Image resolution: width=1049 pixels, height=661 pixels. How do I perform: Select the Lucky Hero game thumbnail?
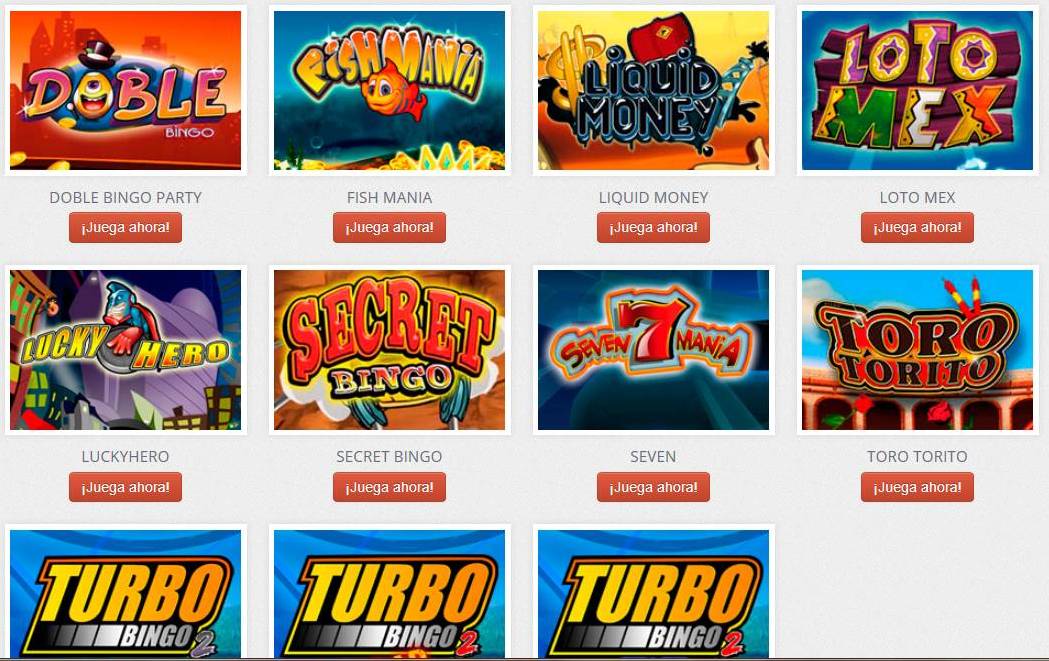pos(125,350)
